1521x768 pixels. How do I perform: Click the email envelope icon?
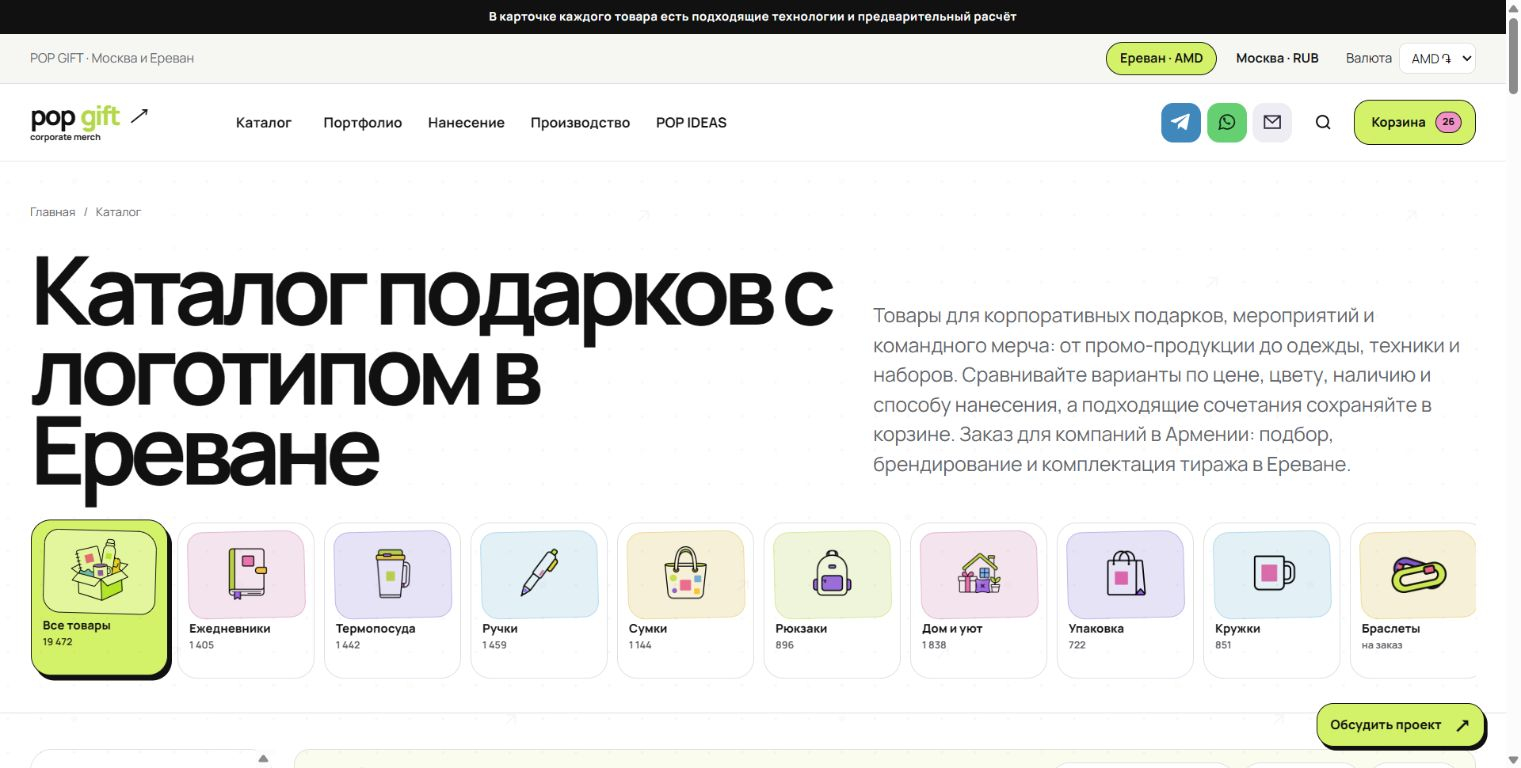tap(1272, 123)
